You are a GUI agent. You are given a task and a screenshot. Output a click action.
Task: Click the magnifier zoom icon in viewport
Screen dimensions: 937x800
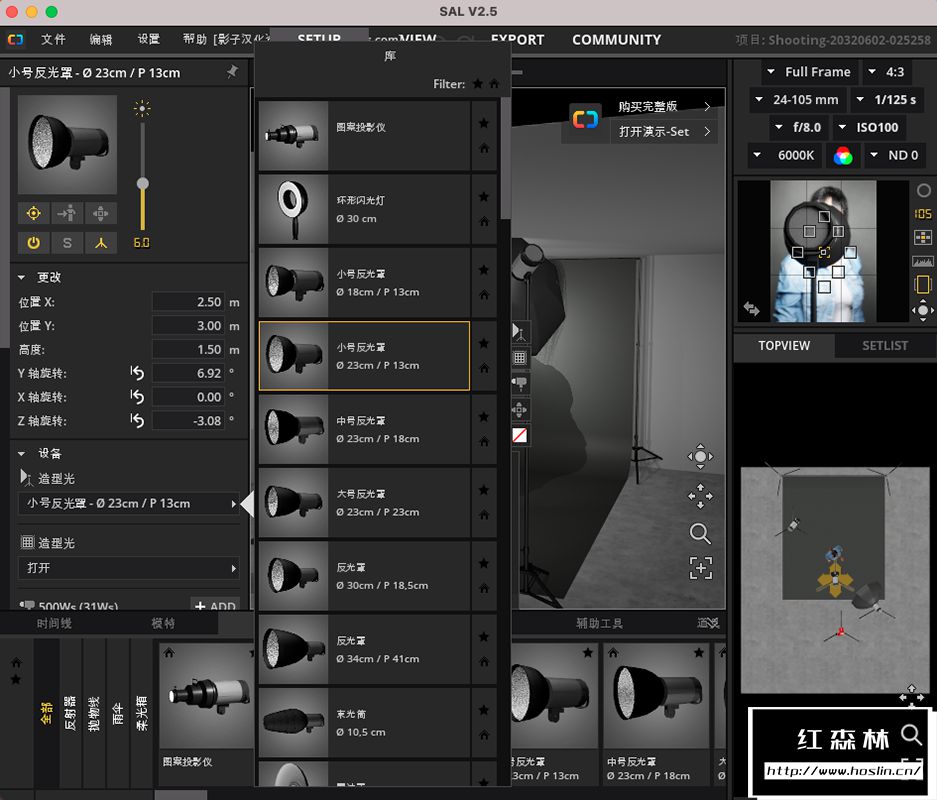(700, 533)
